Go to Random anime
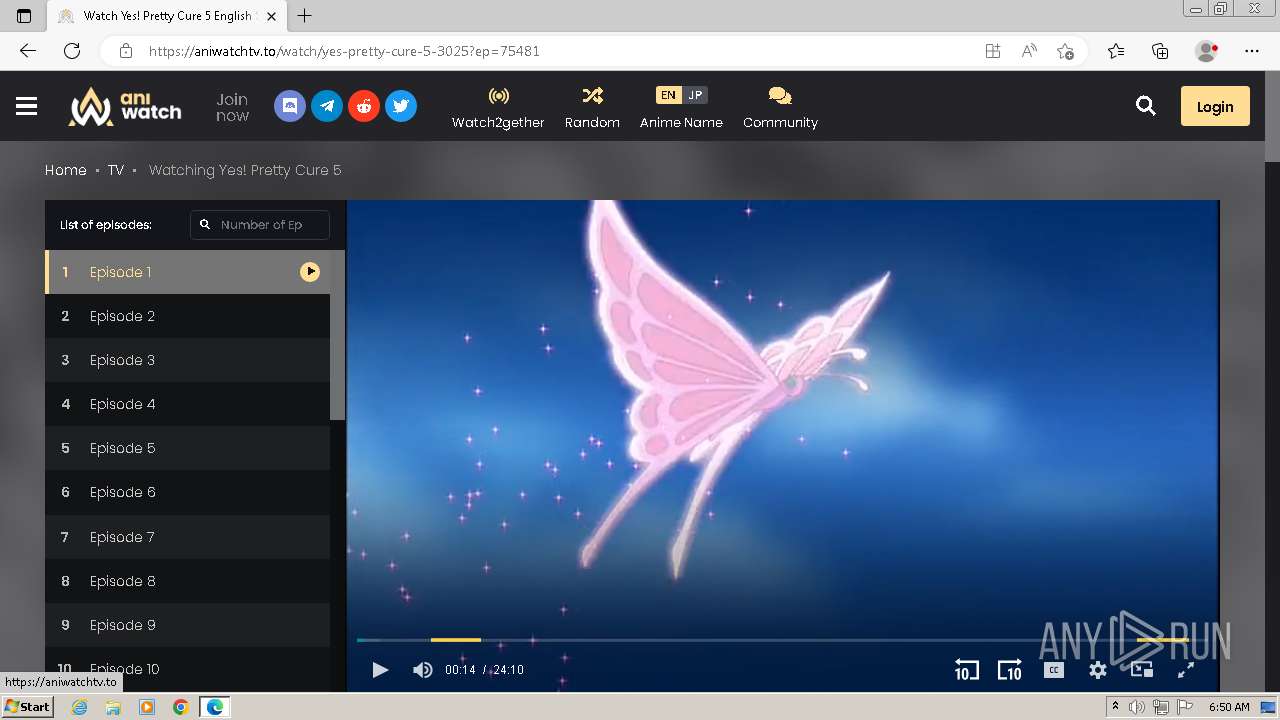The image size is (1280, 720). [592, 107]
